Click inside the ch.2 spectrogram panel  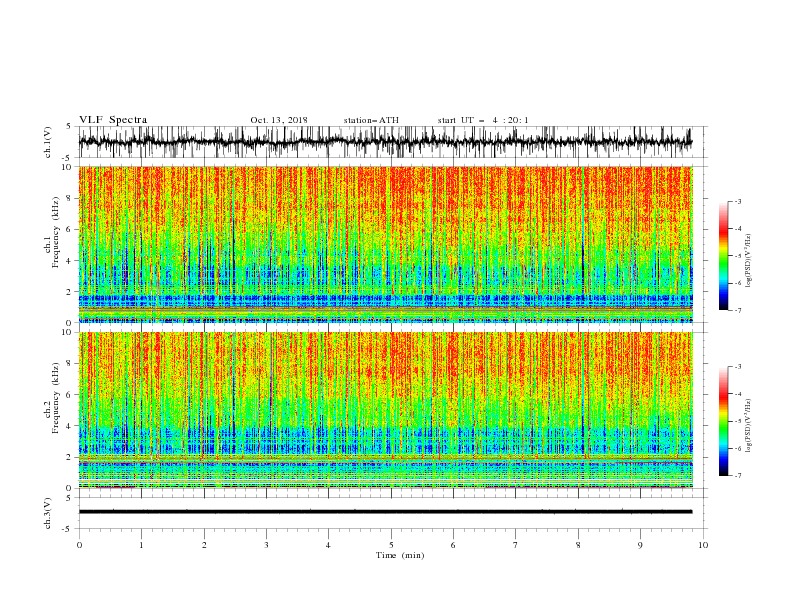tap(385, 410)
